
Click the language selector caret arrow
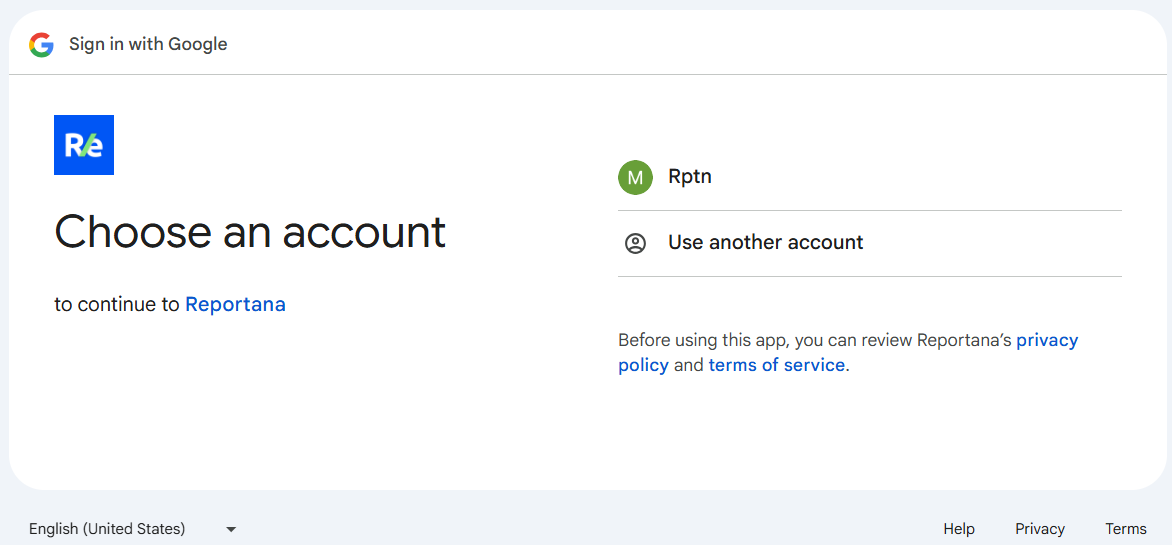point(231,529)
